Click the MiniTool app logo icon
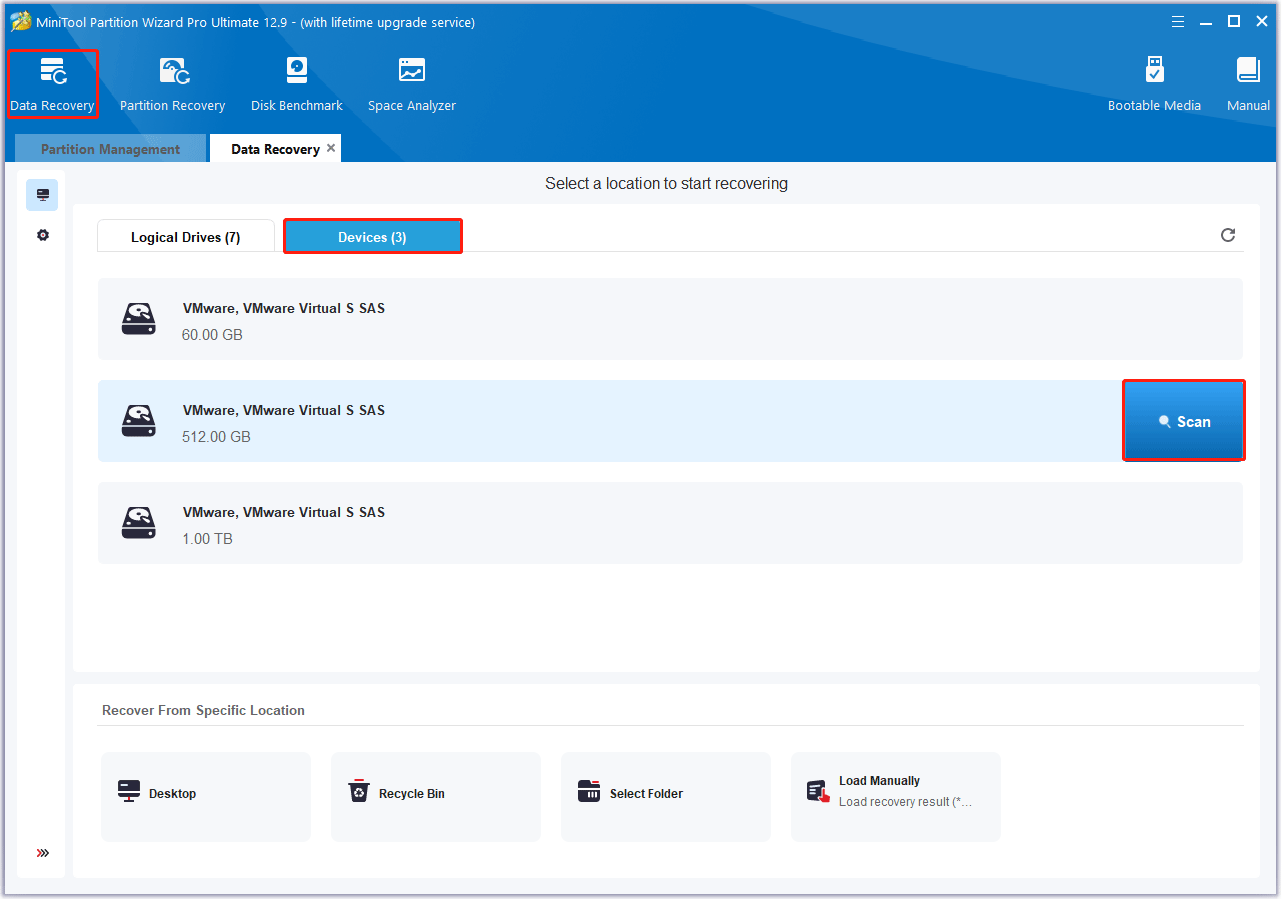 point(21,21)
